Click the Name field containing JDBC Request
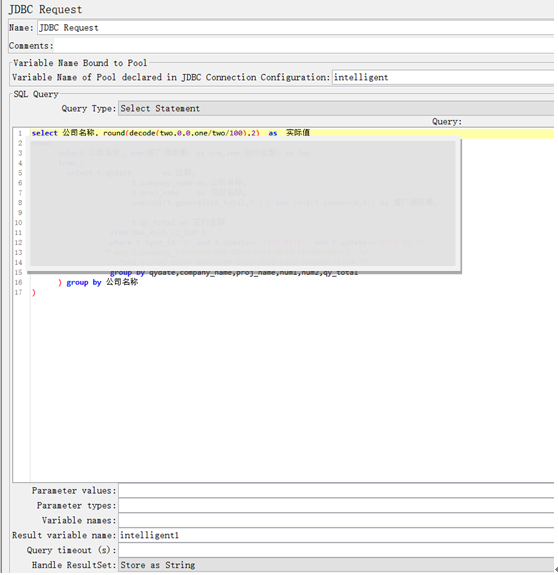This screenshot has height=575, width=558. pyautogui.click(x=295, y=28)
